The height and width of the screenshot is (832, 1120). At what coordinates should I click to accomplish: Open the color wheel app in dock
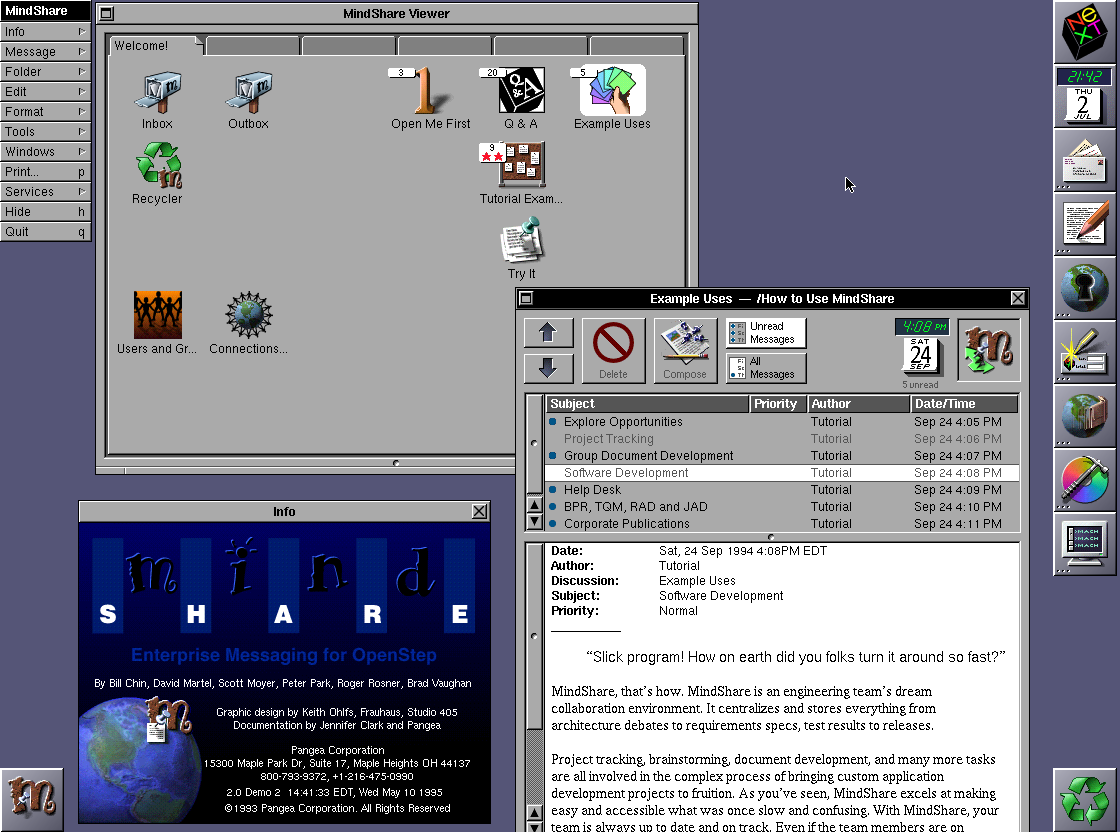[x=1085, y=481]
